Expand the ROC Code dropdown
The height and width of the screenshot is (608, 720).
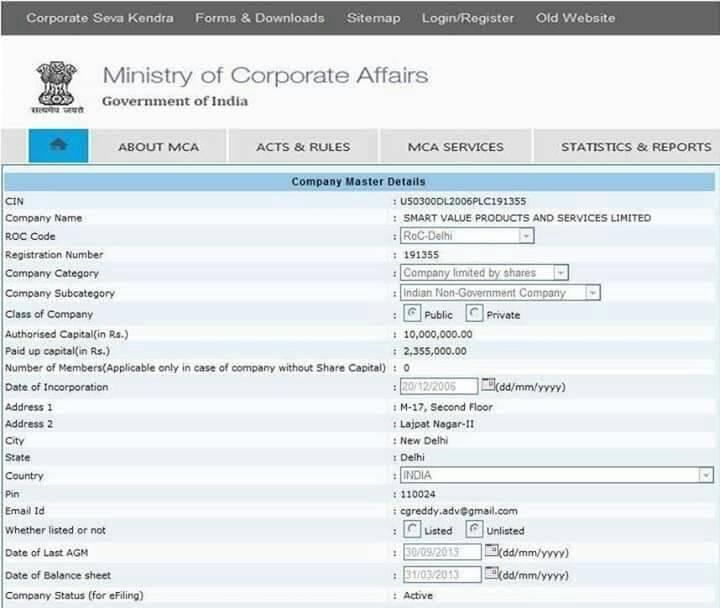(x=526, y=236)
